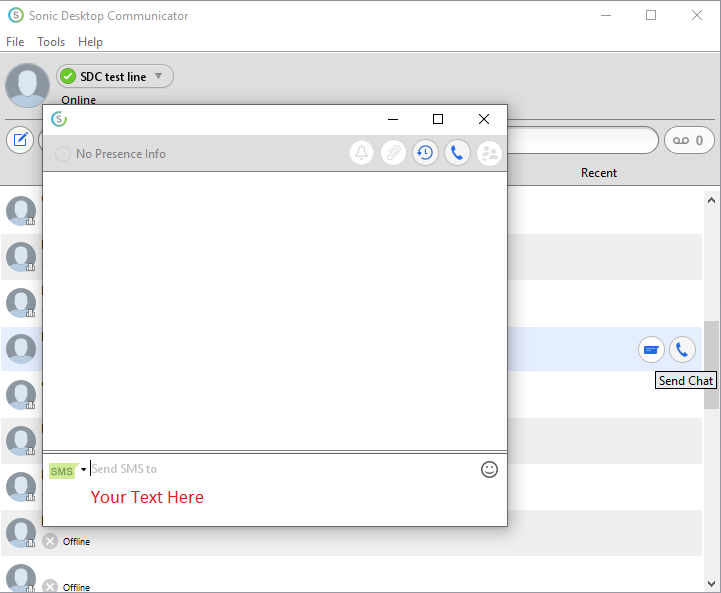
Task: Click the green online checkmark status icon
Action: pos(68,76)
